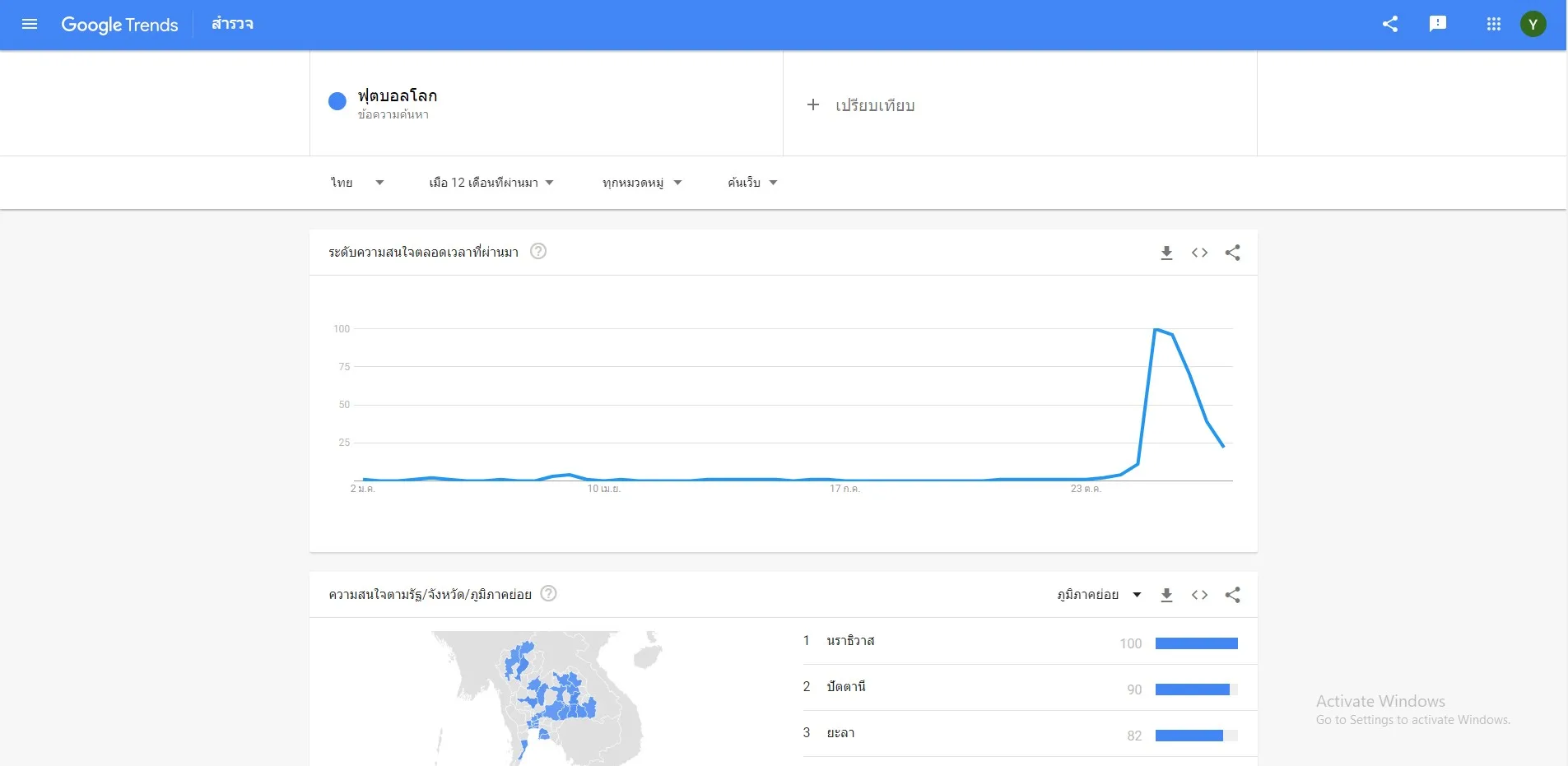Click the help icon next to chart title
Screen dimensions: 1568x766
point(539,252)
